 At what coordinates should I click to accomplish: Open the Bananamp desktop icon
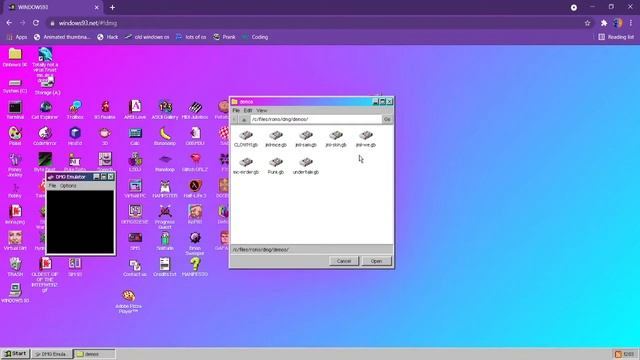point(165,136)
